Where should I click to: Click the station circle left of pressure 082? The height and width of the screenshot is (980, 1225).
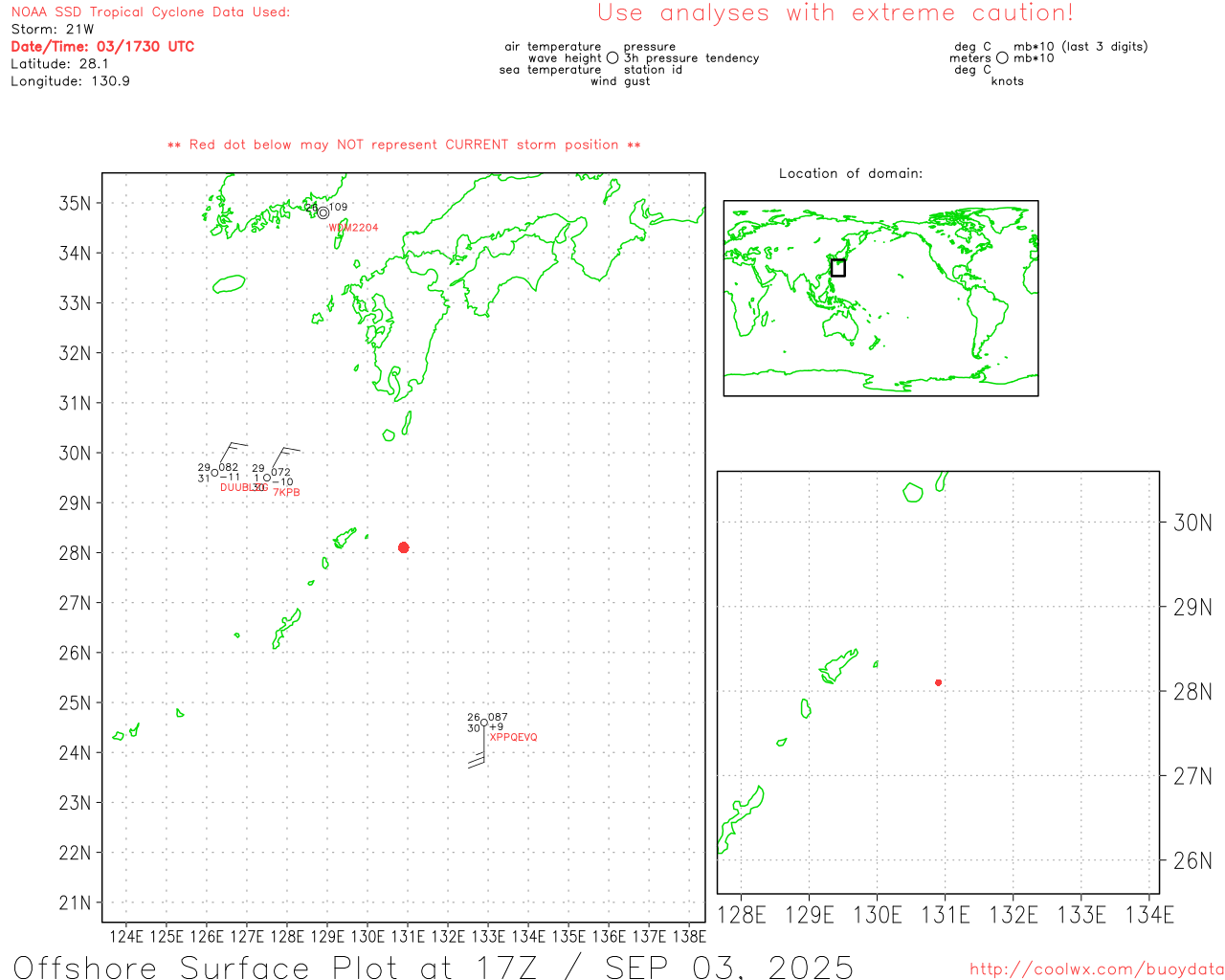pos(215,473)
